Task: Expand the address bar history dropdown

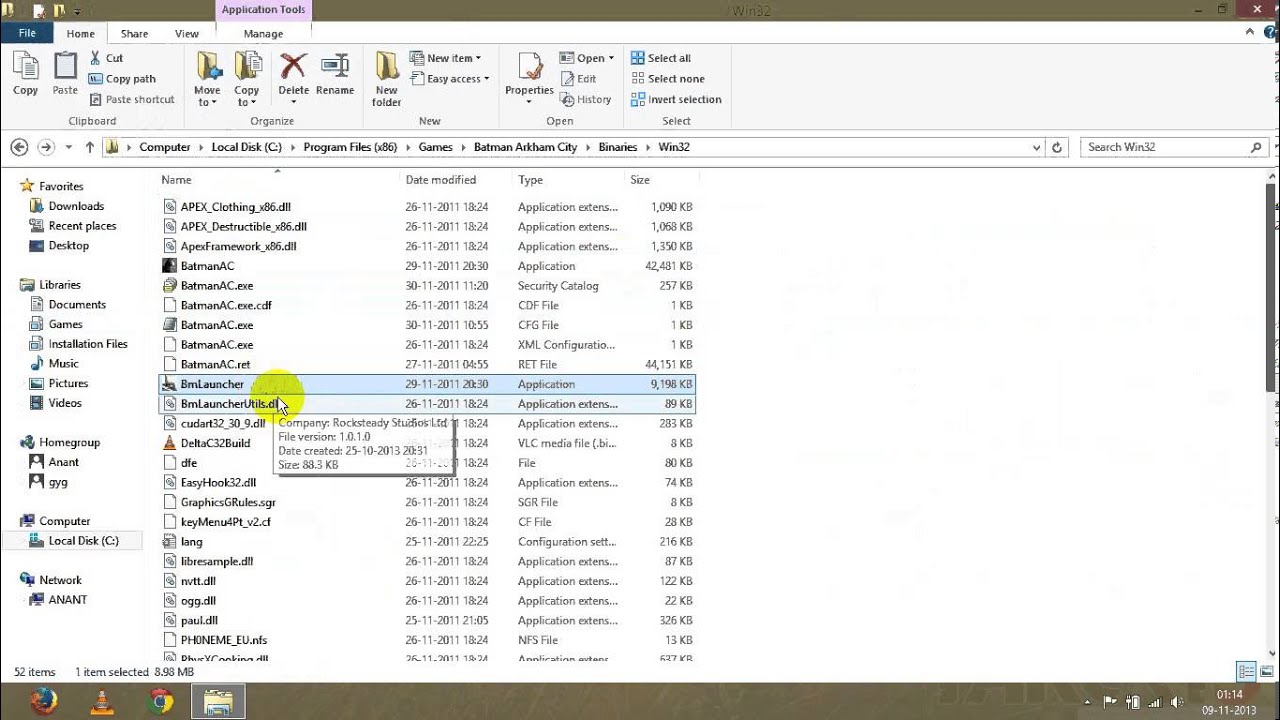Action: point(1036,147)
